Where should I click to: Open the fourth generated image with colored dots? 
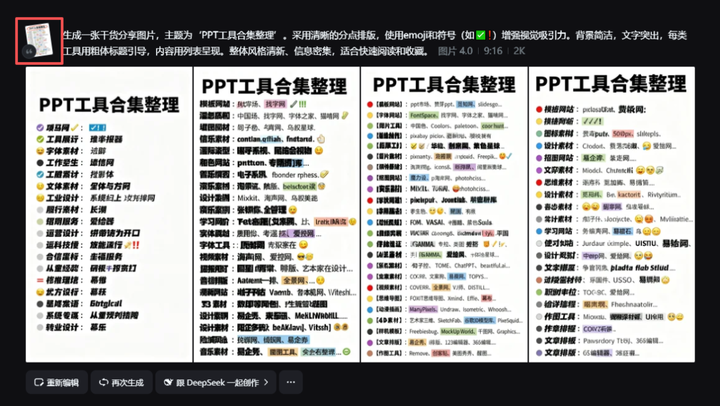point(612,214)
